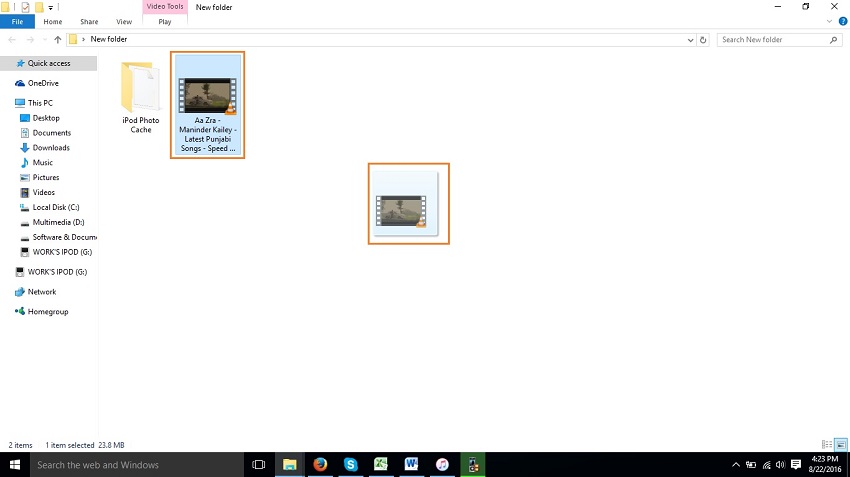Switch to Details view layout
The width and height of the screenshot is (850, 477).
pos(826,445)
